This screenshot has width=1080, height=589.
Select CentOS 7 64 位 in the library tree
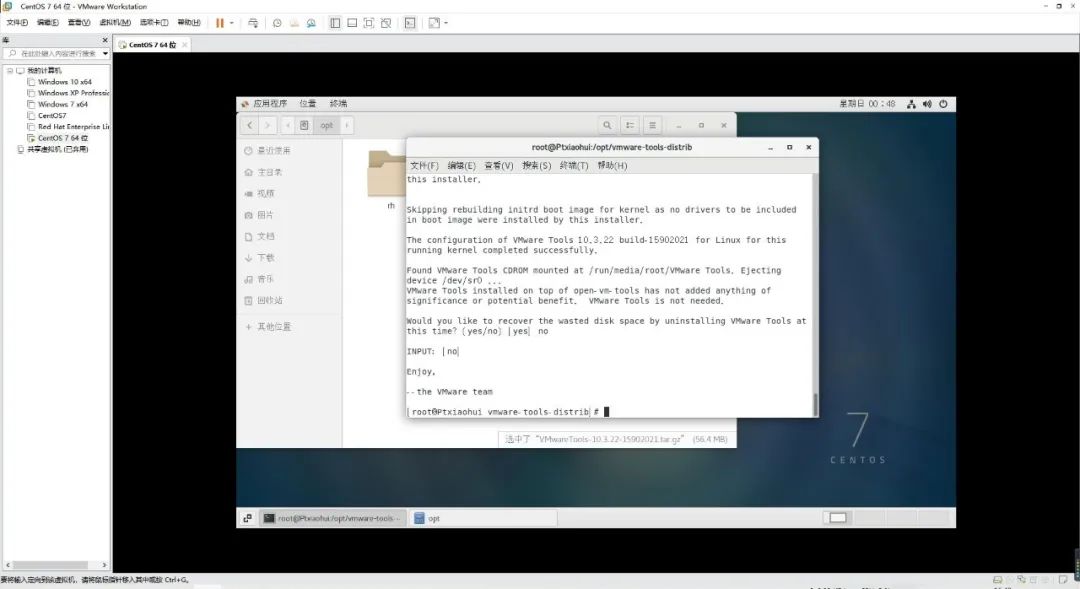(x=63, y=138)
